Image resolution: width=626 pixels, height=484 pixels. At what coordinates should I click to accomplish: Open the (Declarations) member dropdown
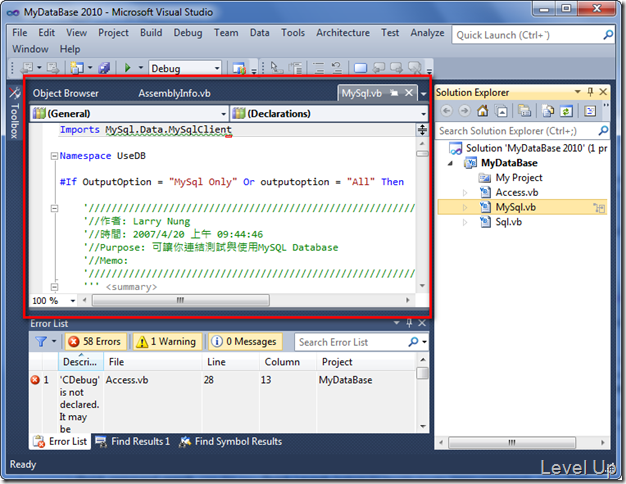pyautogui.click(x=424, y=114)
